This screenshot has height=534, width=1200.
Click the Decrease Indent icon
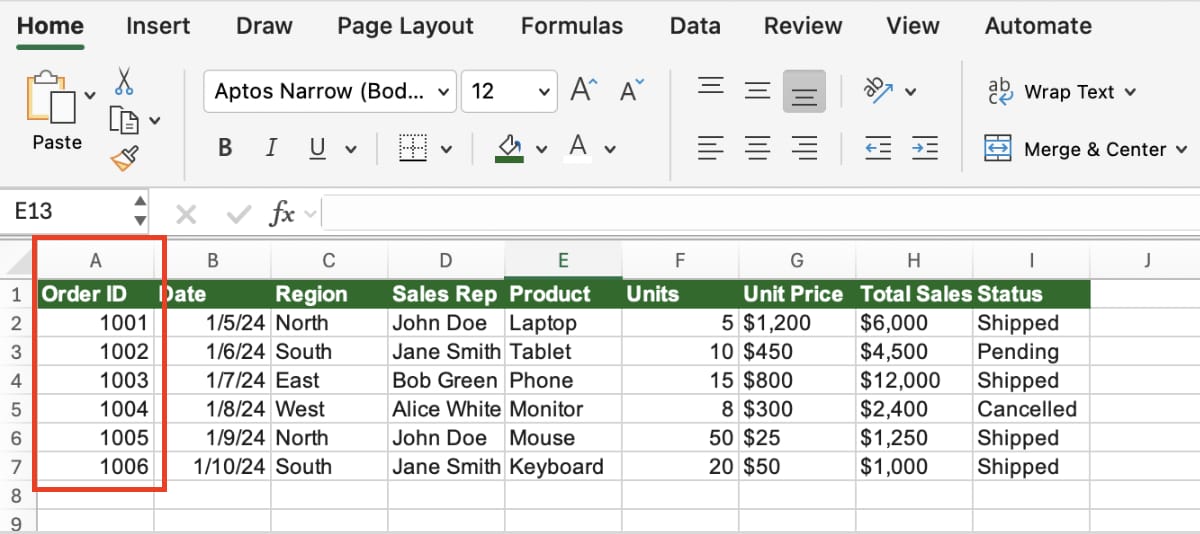[878, 149]
